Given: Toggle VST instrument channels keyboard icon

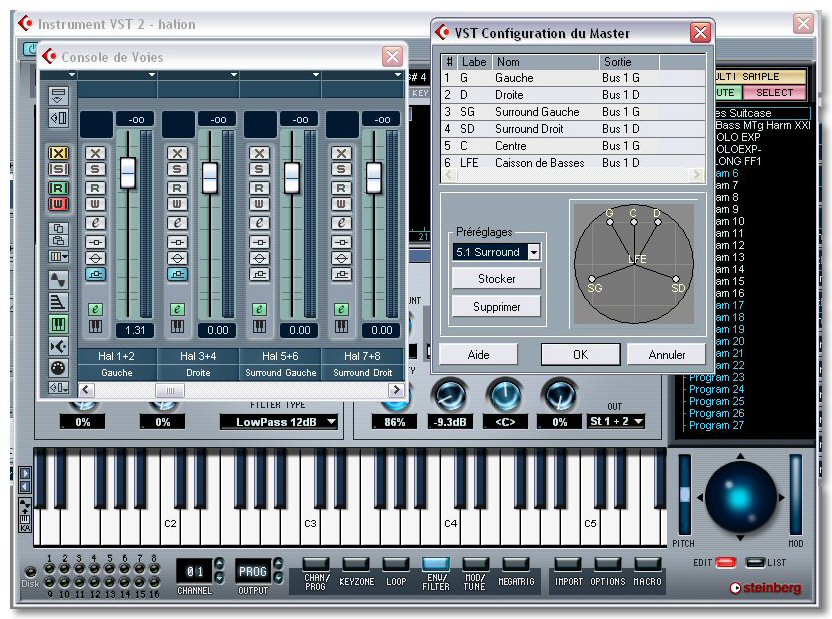Looking at the screenshot, I should (58, 324).
